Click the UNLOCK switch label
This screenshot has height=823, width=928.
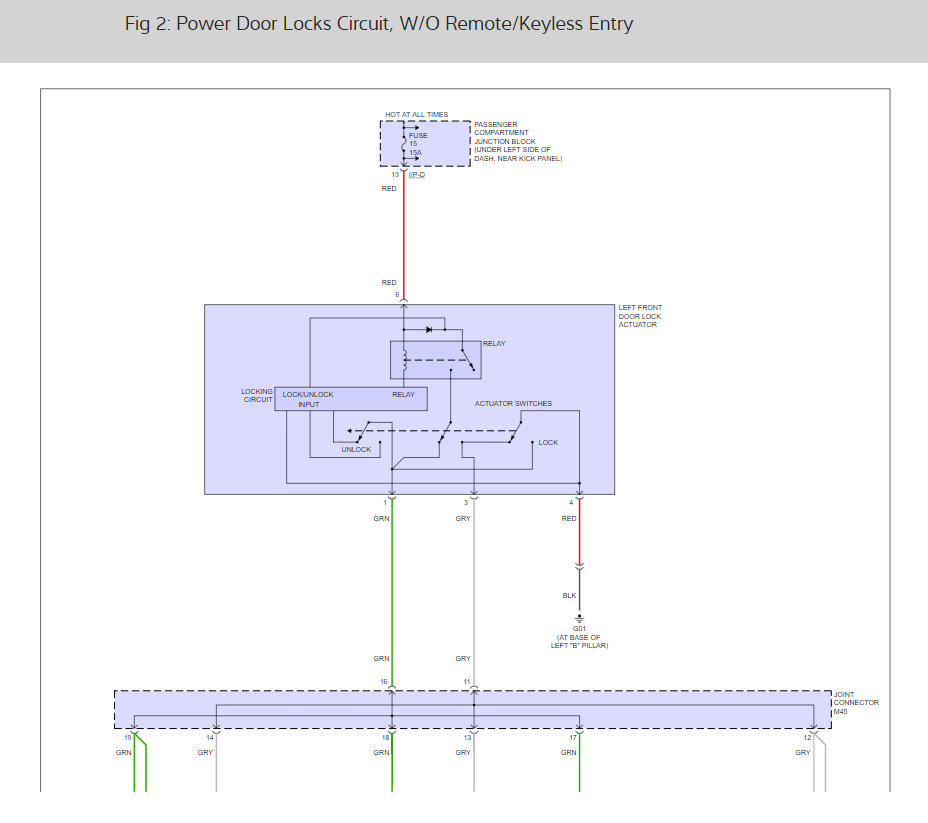point(356,450)
